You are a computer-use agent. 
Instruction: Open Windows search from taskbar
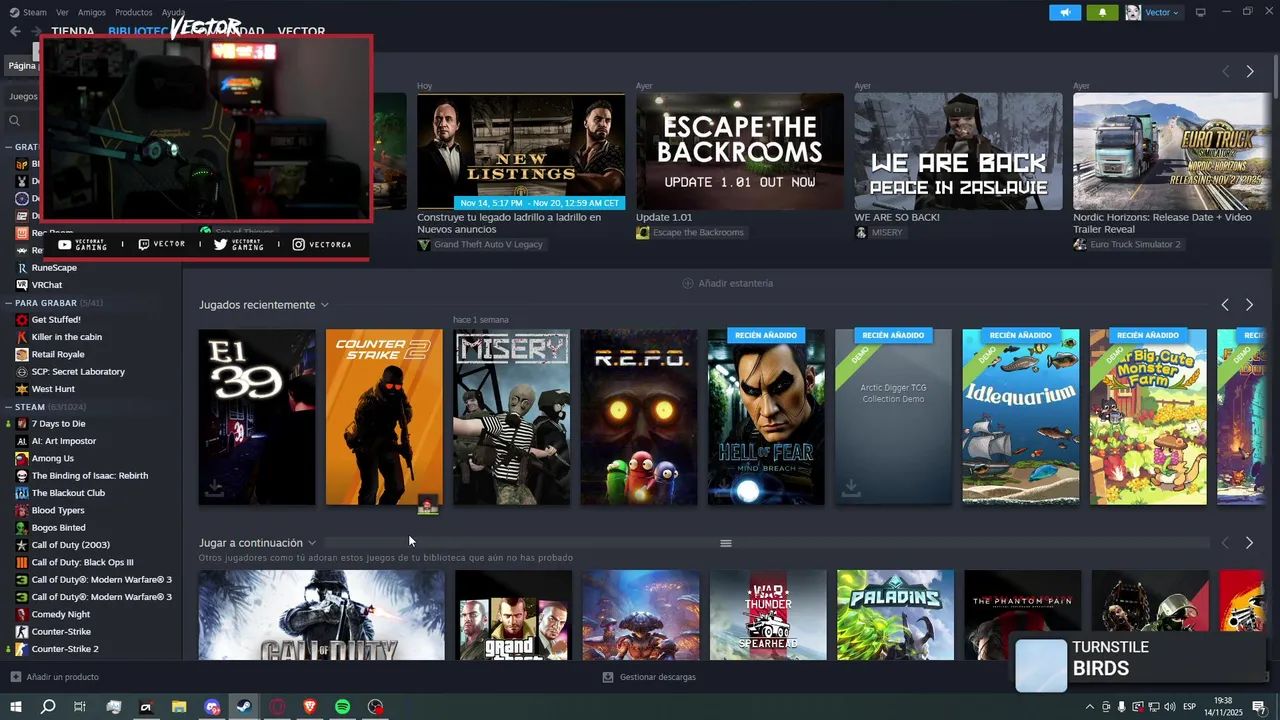[x=48, y=707]
